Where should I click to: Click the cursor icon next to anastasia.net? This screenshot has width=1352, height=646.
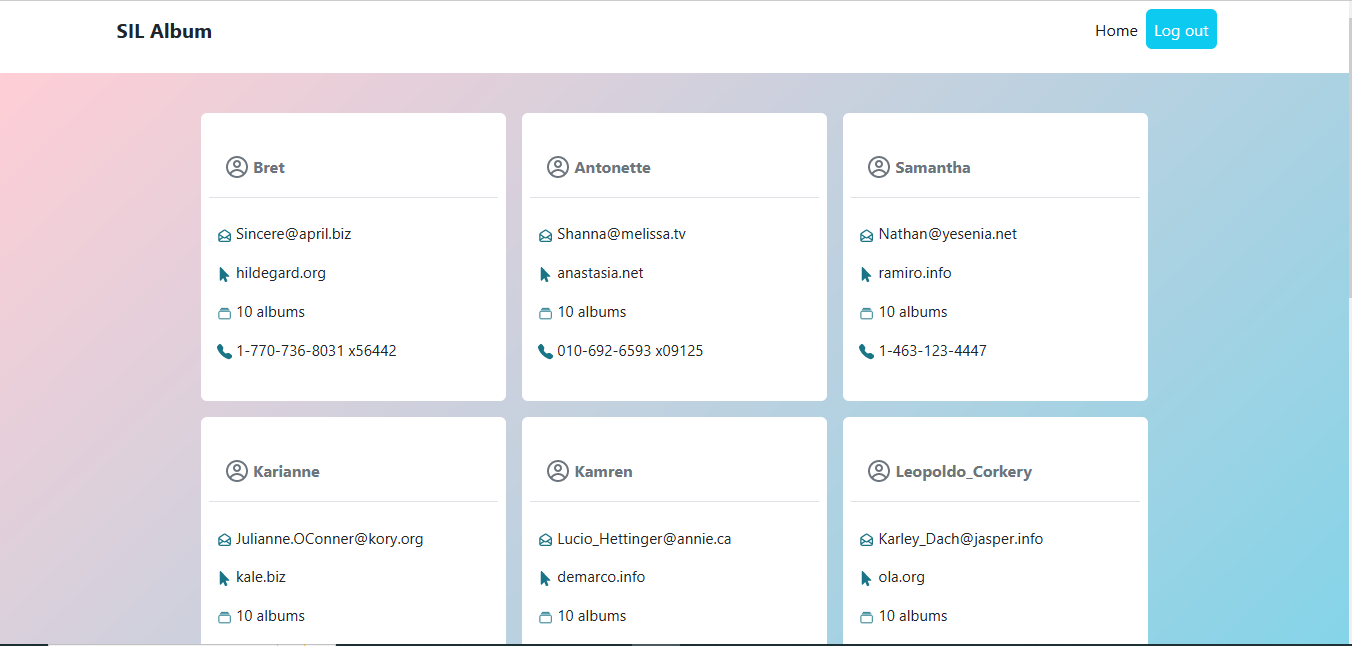[545, 274]
